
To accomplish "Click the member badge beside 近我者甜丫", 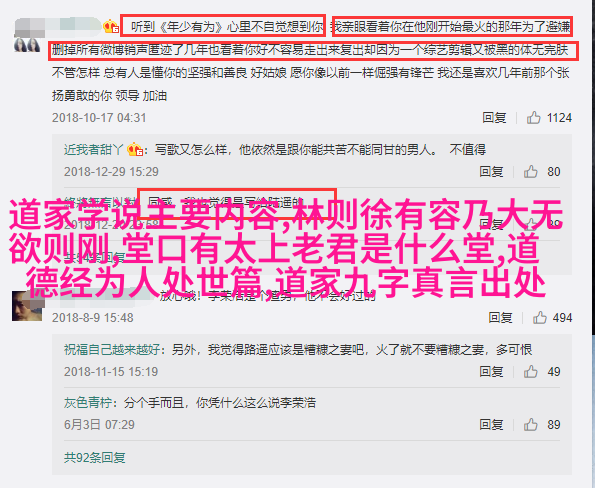I will 135,149.
